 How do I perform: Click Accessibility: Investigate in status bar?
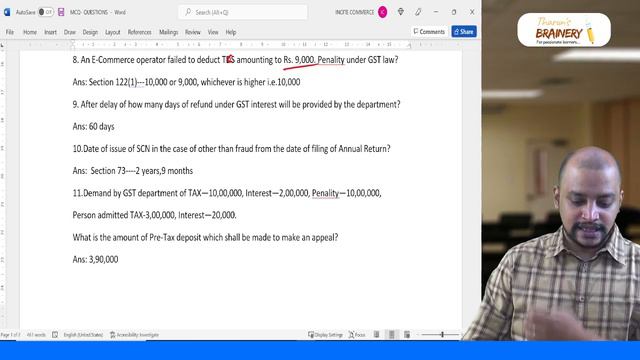pyautogui.click(x=134, y=335)
